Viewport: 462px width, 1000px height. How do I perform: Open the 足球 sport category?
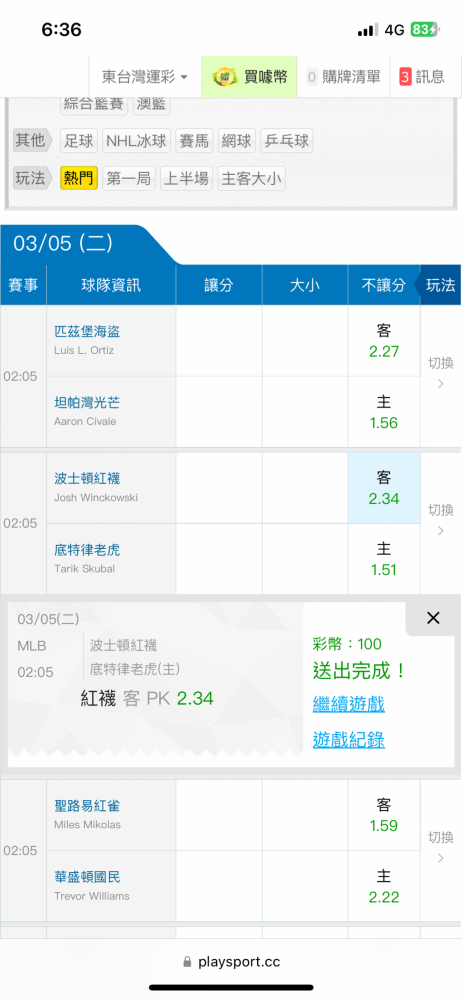tap(79, 141)
